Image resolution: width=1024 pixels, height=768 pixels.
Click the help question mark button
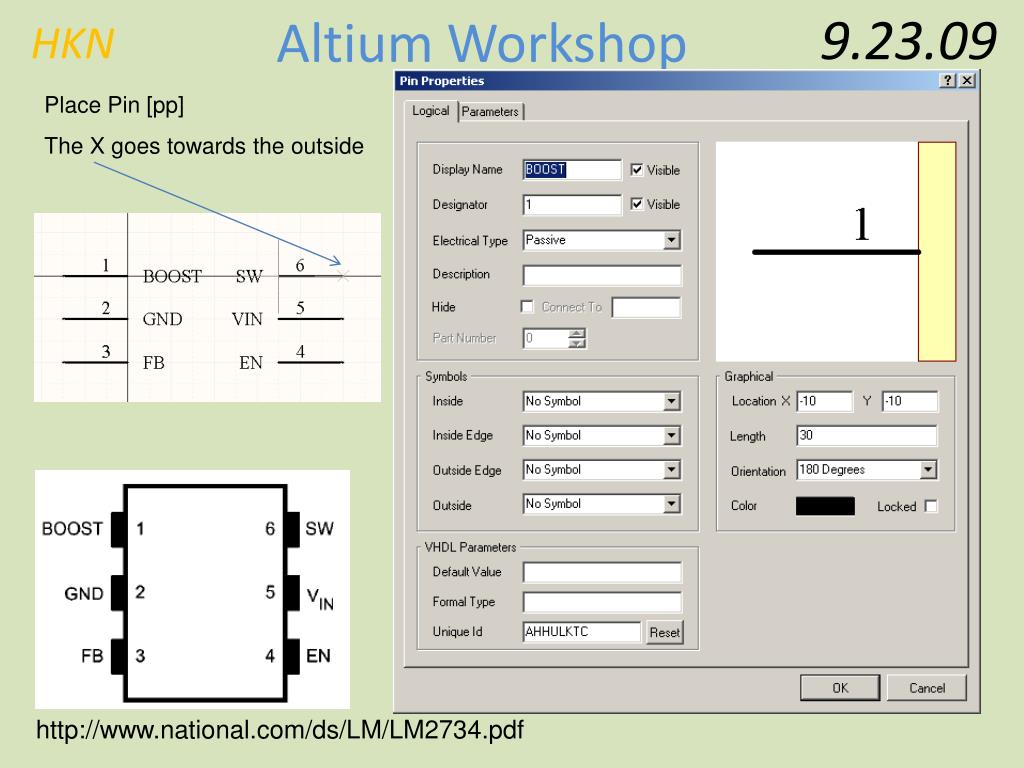tap(948, 80)
